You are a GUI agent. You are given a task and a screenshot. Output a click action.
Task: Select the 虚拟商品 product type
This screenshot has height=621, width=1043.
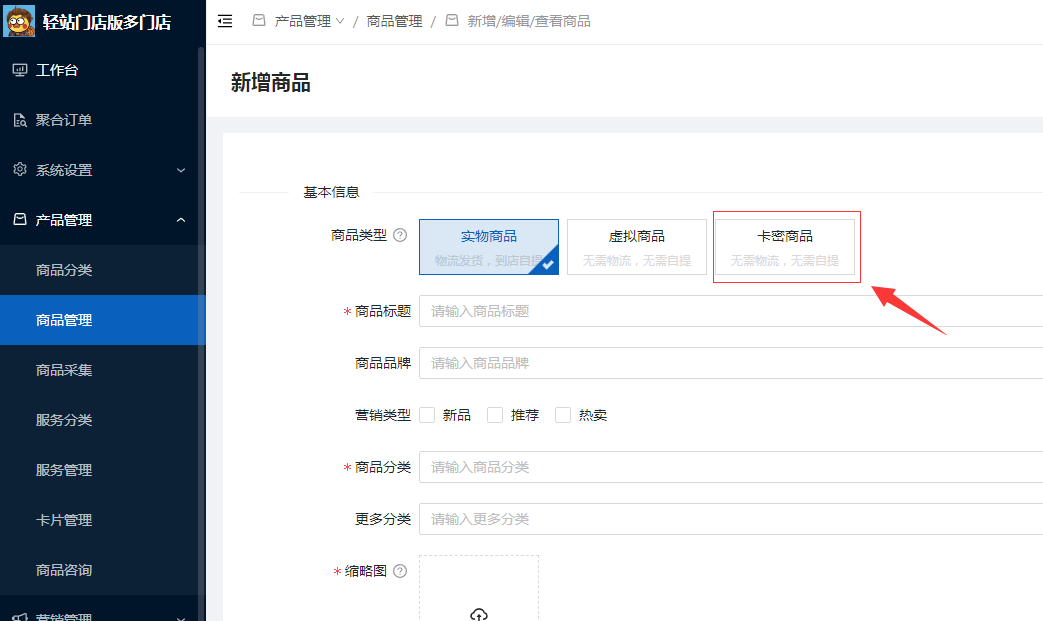(637, 247)
